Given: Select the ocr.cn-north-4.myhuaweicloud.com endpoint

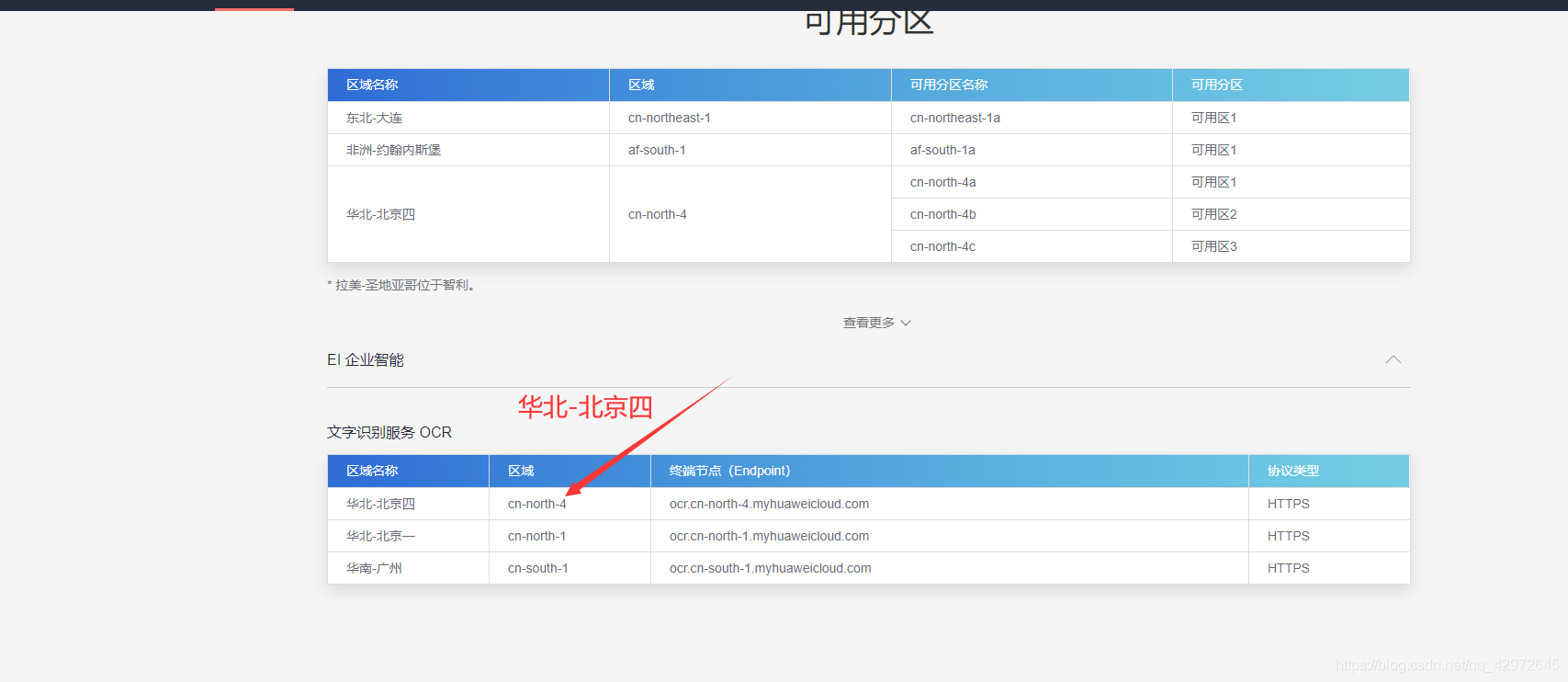Looking at the screenshot, I should 770,504.
